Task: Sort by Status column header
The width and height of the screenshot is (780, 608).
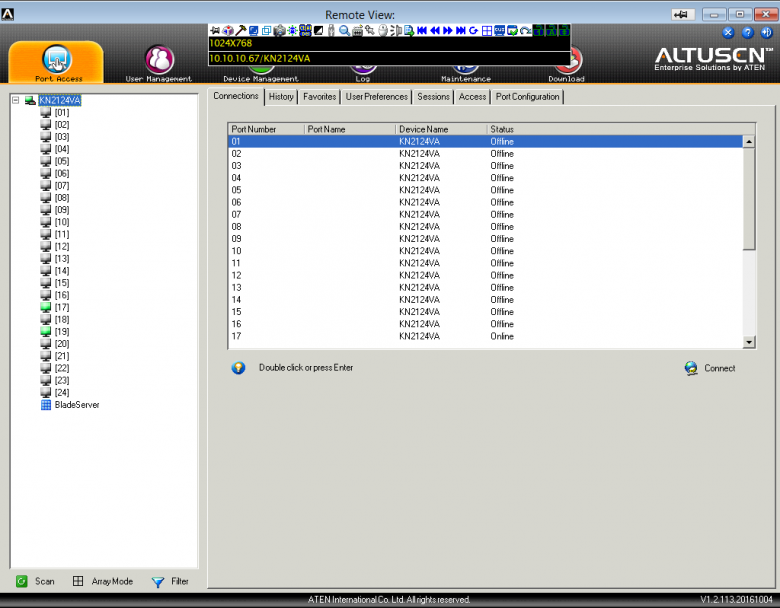Action: coord(621,129)
